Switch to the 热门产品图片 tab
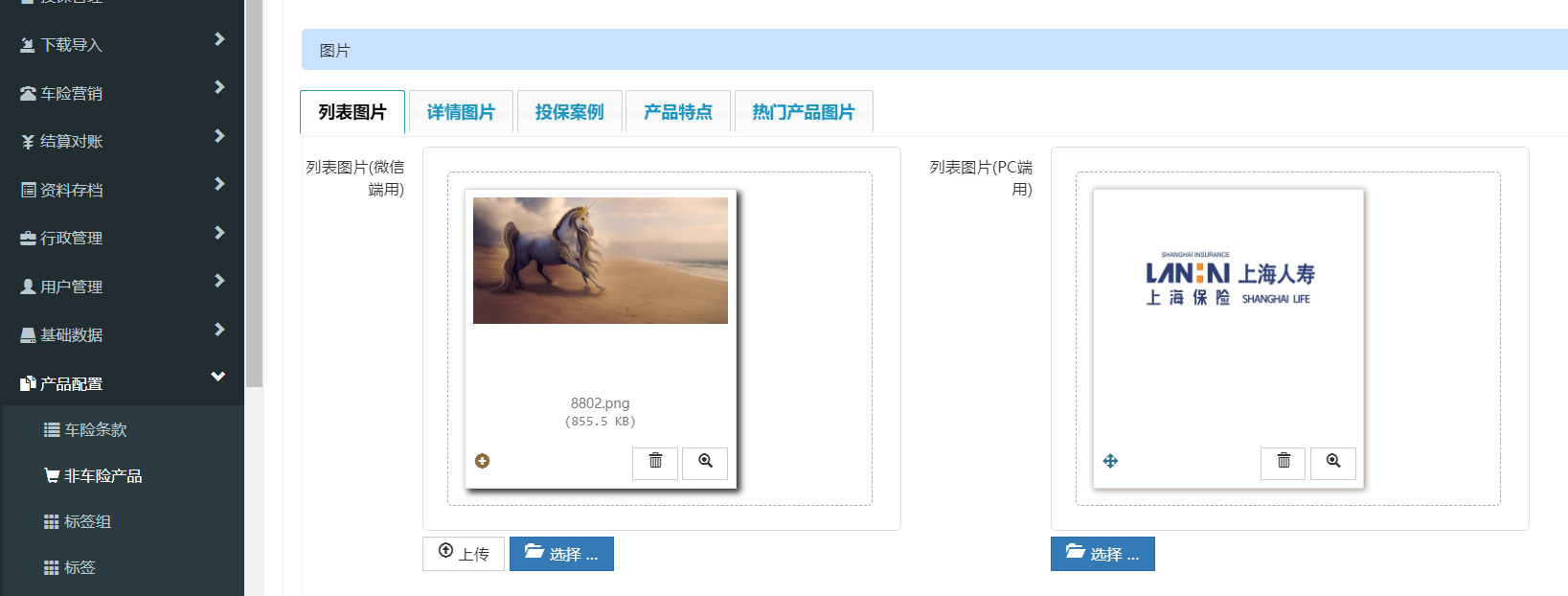The width and height of the screenshot is (1568, 596). [x=804, y=111]
